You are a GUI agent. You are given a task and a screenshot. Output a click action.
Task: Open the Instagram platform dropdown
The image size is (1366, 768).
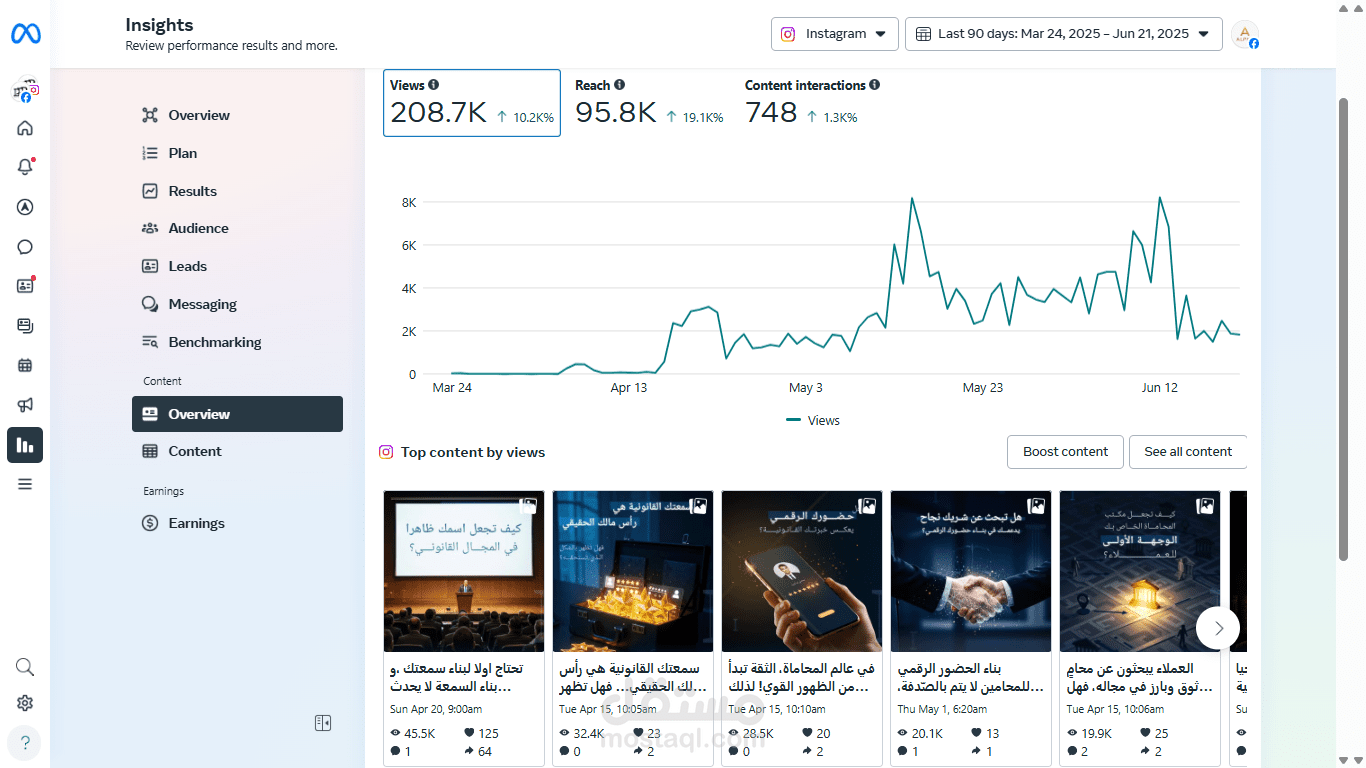[835, 34]
